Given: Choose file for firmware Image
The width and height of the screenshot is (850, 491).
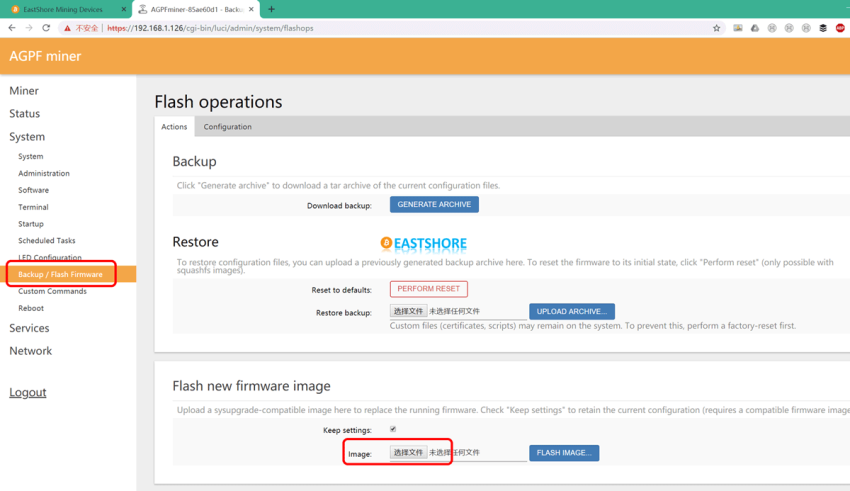Looking at the screenshot, I should coord(408,453).
